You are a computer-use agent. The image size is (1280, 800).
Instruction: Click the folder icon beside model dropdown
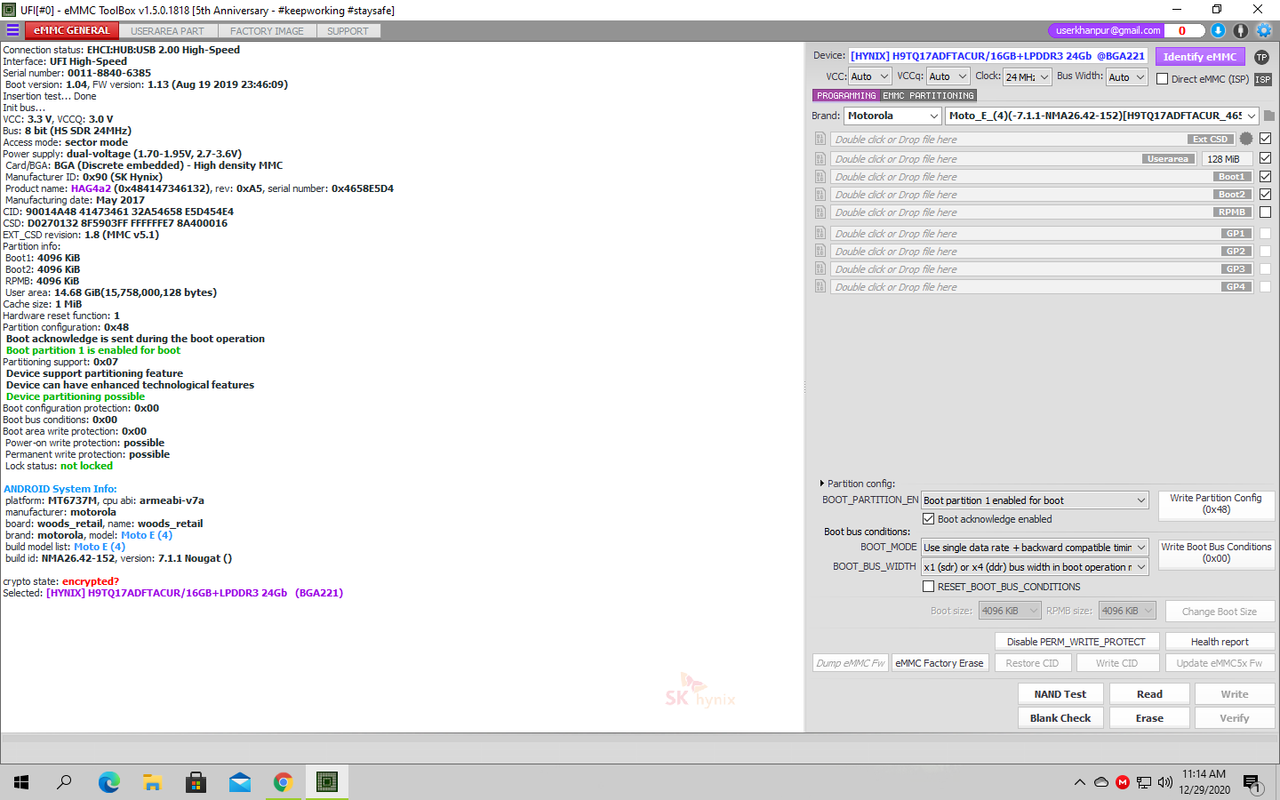1268,116
